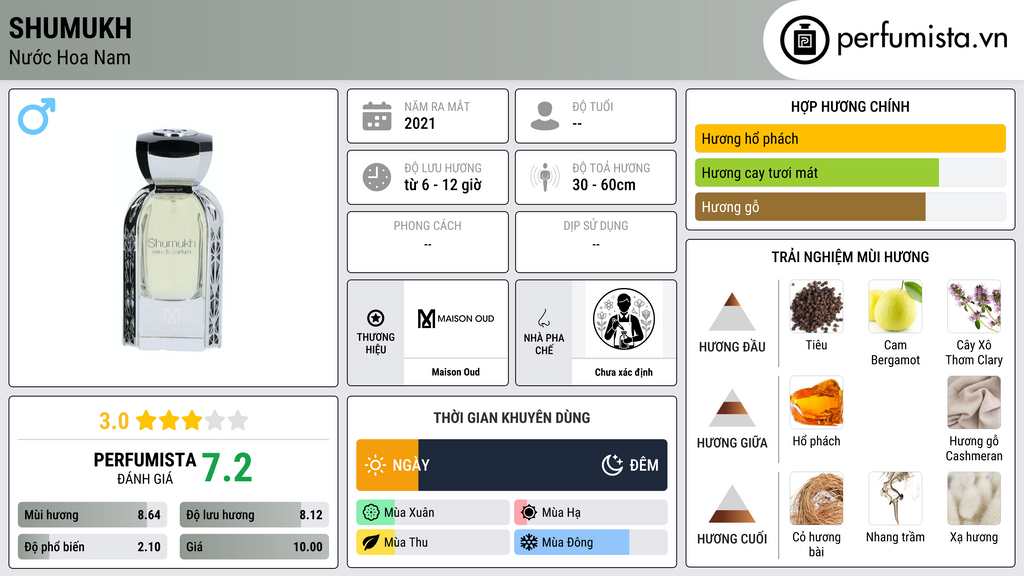Click the snowflake icon for Mùa Đông
The width and height of the screenshot is (1024, 576).
[x=529, y=542]
